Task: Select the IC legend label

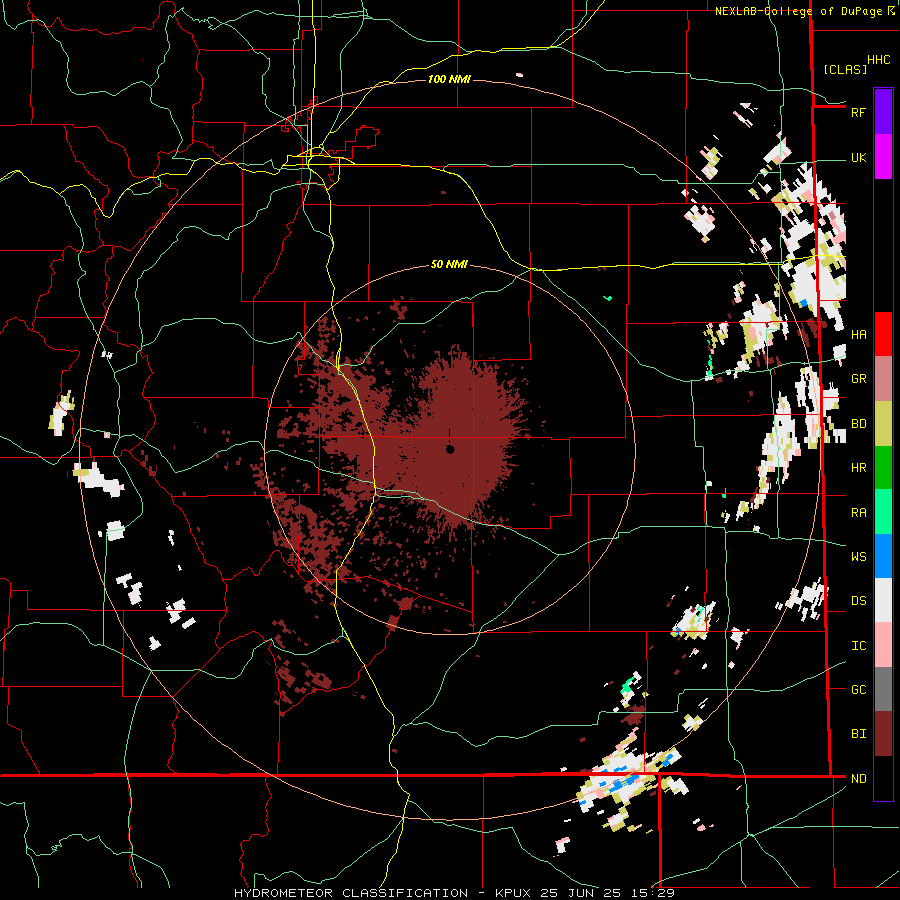Action: [858, 646]
